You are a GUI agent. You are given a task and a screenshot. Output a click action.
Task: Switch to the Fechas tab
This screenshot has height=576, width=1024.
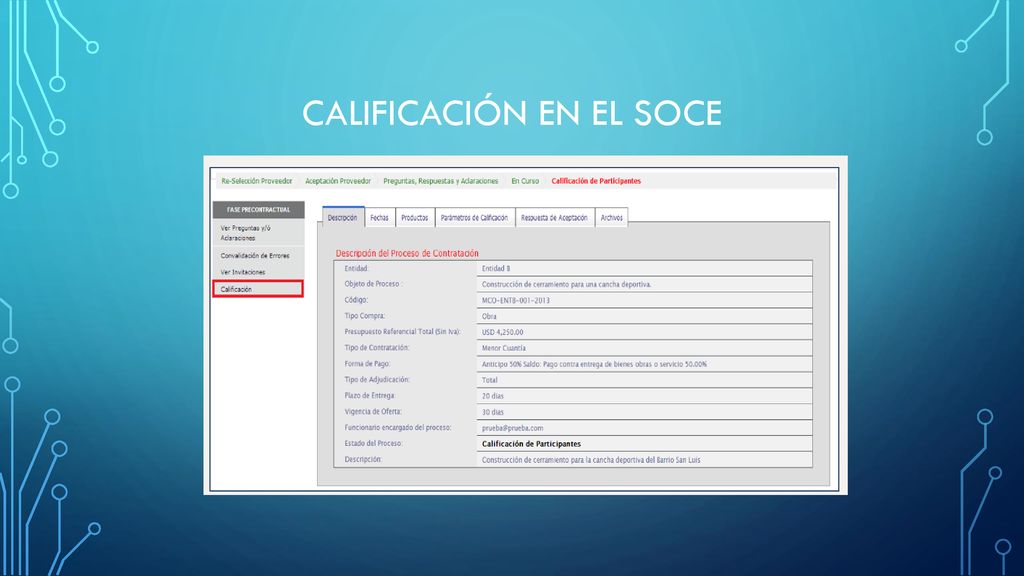[x=379, y=217]
